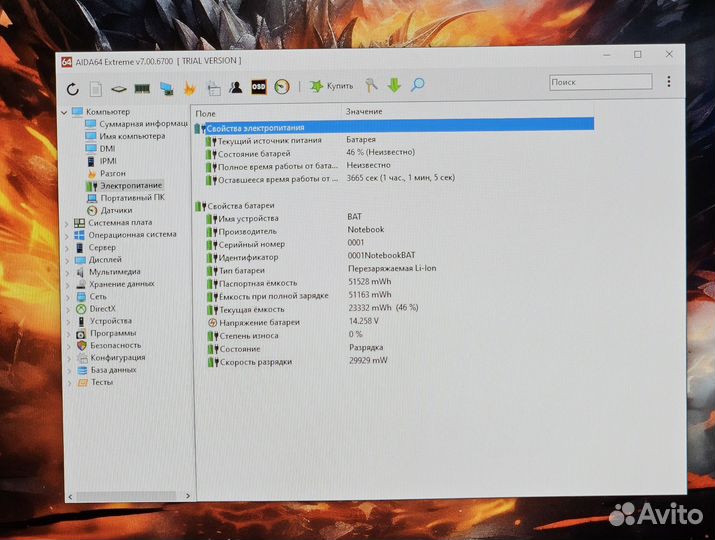Click the Refresh toolbar icon
This screenshot has height=540, width=715.
click(73, 89)
